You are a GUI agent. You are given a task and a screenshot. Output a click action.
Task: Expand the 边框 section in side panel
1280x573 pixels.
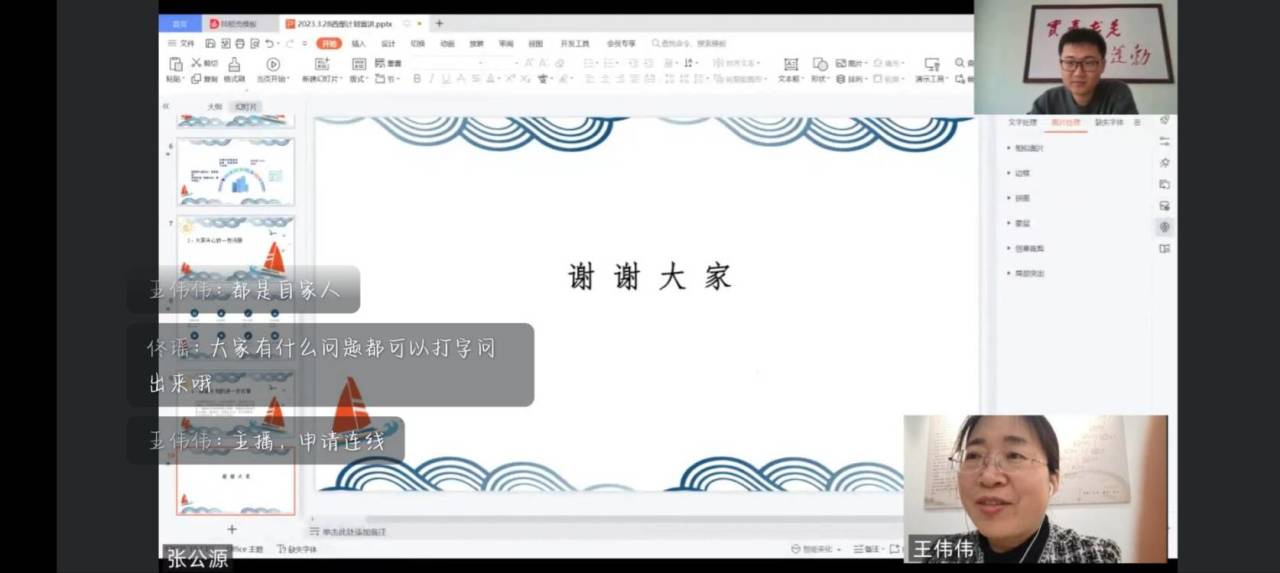[1021, 173]
